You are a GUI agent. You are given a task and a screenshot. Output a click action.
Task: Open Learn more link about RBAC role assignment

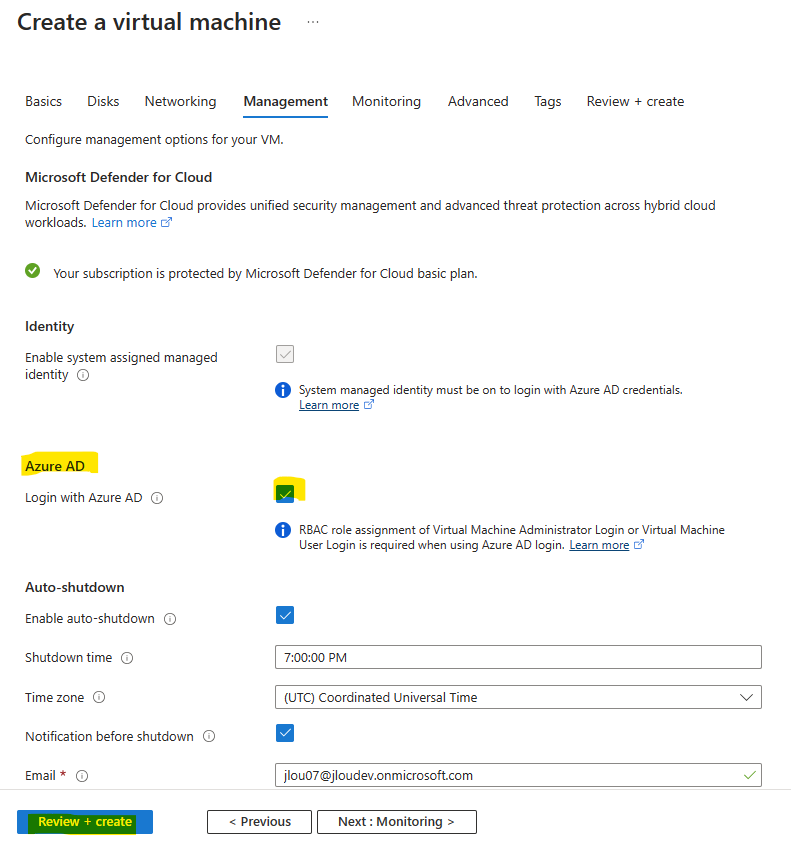[599, 545]
